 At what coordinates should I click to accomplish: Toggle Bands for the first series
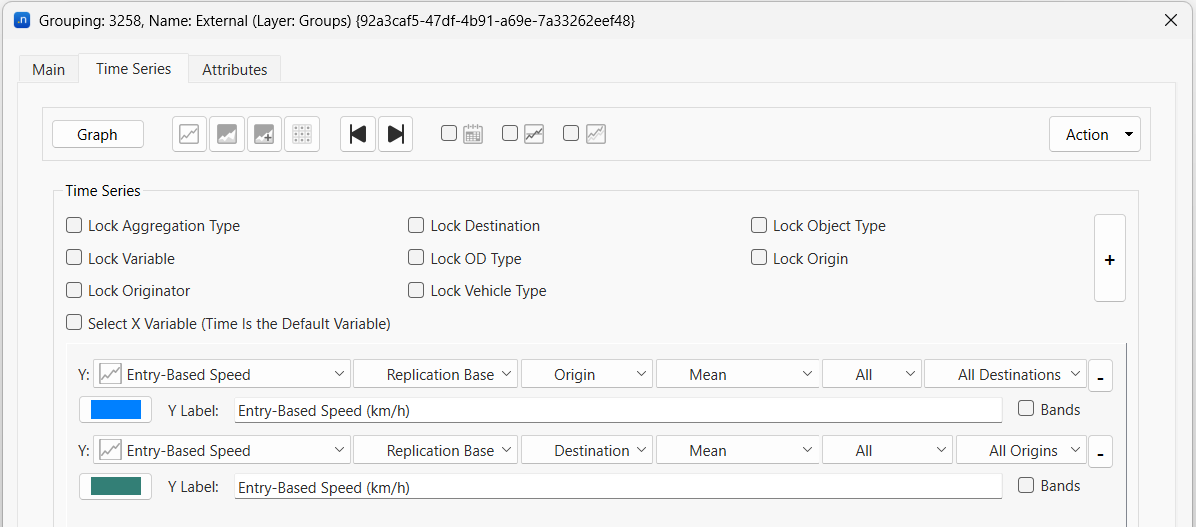click(x=1025, y=409)
